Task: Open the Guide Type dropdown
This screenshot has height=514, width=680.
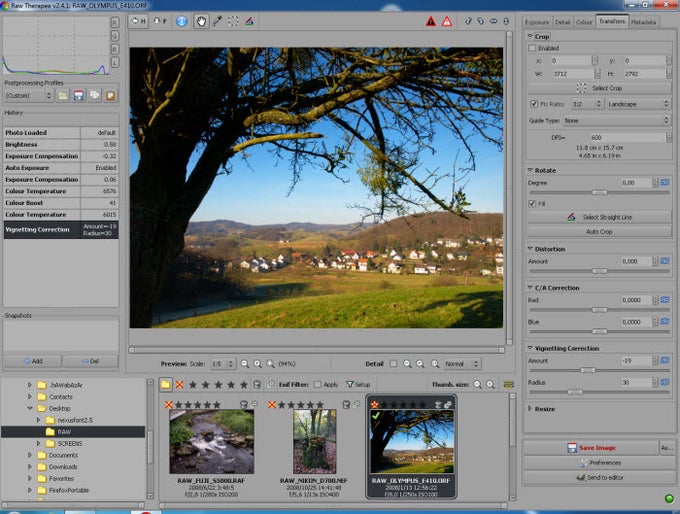Action: (616, 120)
